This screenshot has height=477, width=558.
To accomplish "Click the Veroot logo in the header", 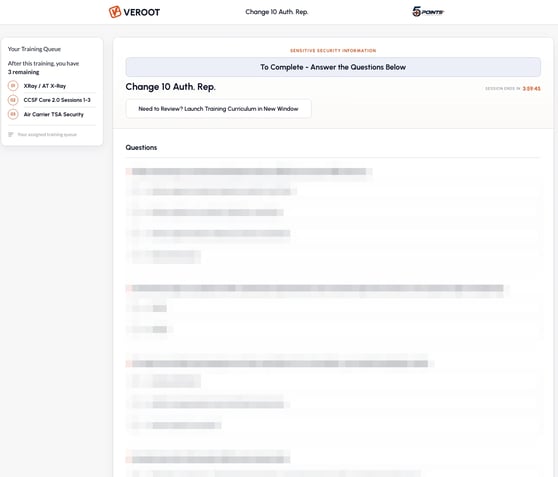I will pyautogui.click(x=134, y=12).
